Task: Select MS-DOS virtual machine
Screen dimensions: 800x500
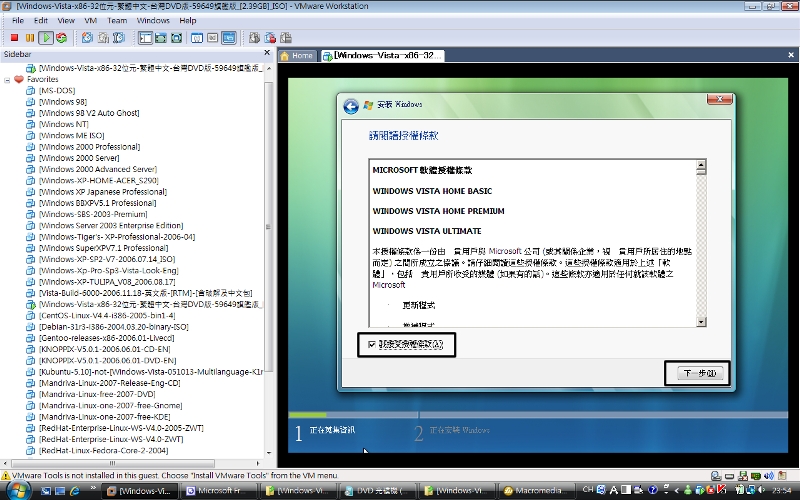Action: tap(57, 90)
